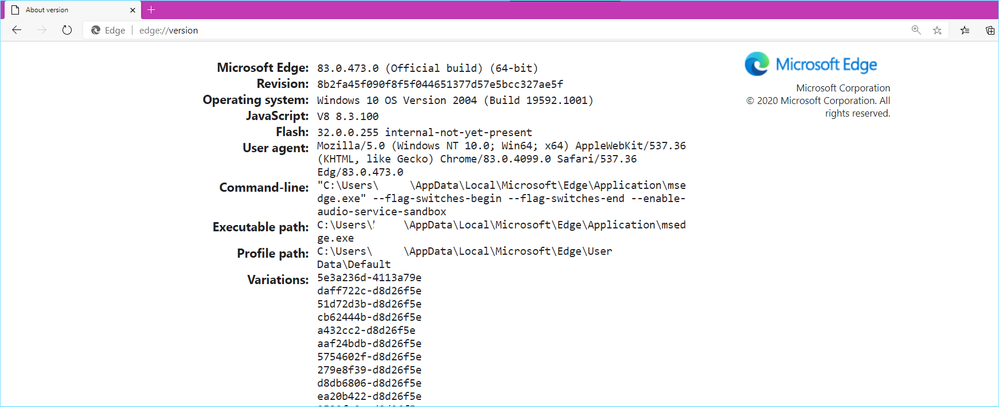Click variation cb62444b-d8d26f5e
The height and width of the screenshot is (407, 999).
click(369, 317)
